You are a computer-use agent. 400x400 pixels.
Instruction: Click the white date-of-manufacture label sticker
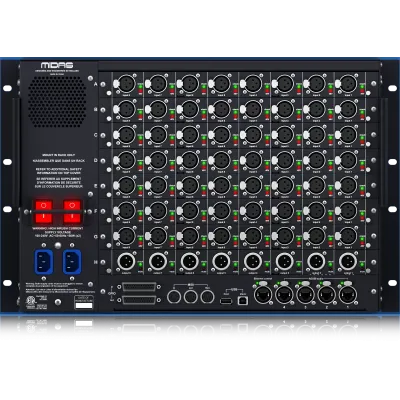click(84, 305)
